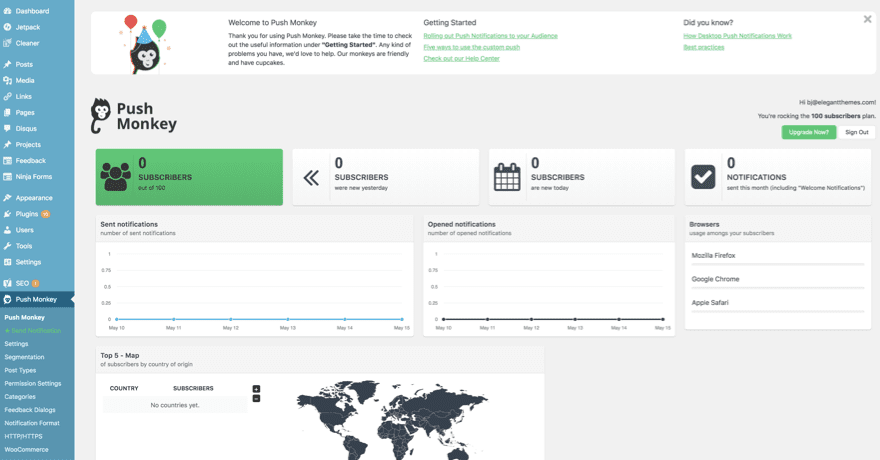Click the Upgrade Now? button
This screenshot has height=460, width=880.
pos(808,132)
